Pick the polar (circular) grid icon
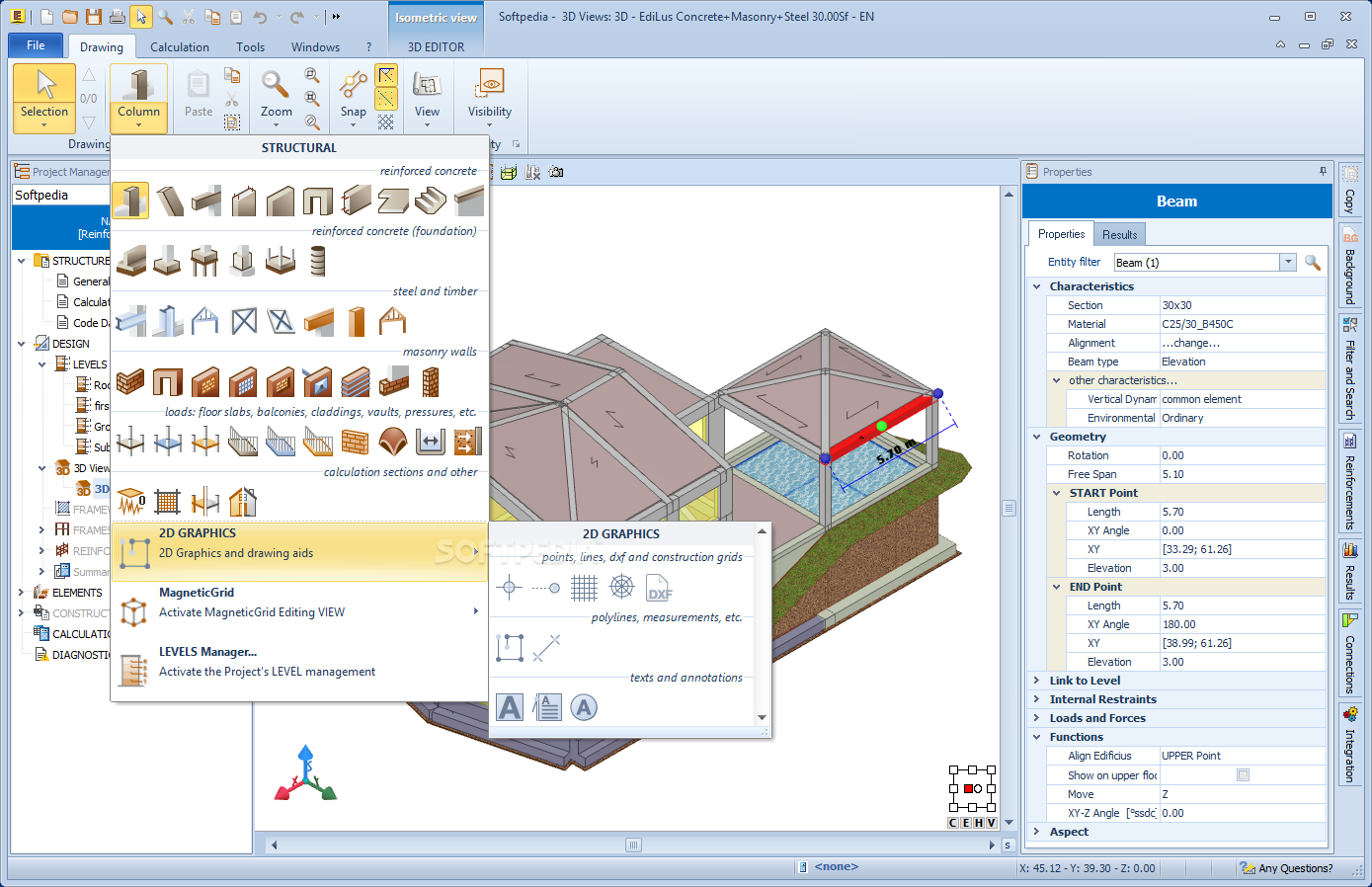The image size is (1372, 887). pos(622,589)
